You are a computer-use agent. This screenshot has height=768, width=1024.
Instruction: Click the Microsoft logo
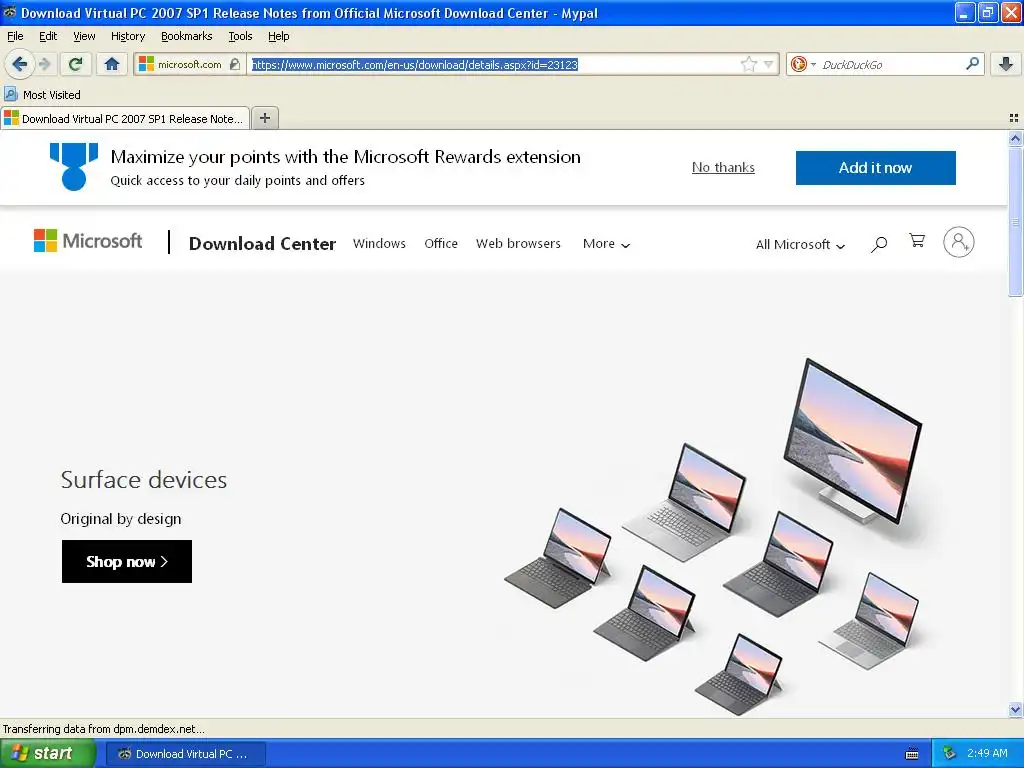[x=88, y=240]
